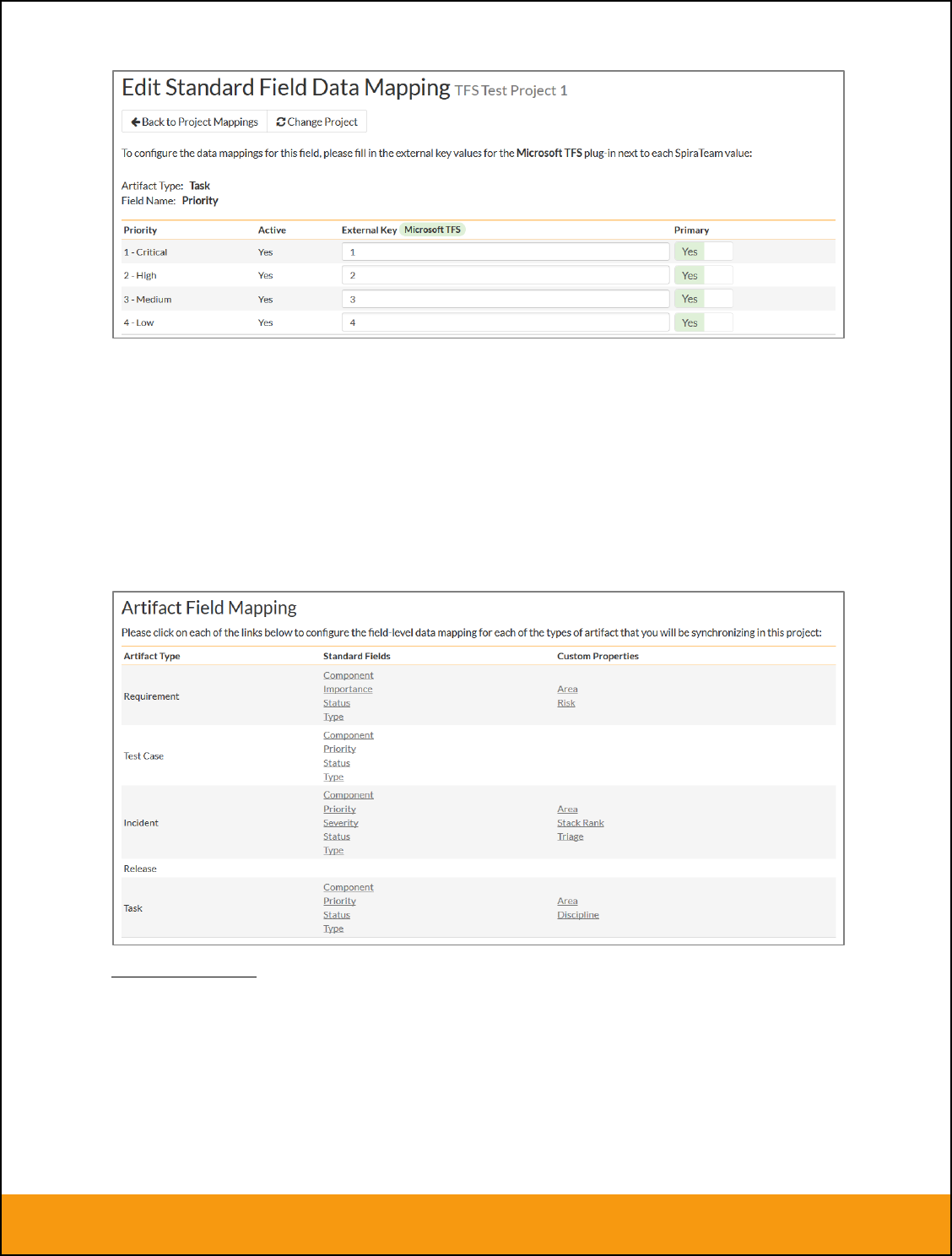Open the Requirement Area custom property
952x1256 pixels.
[567, 689]
